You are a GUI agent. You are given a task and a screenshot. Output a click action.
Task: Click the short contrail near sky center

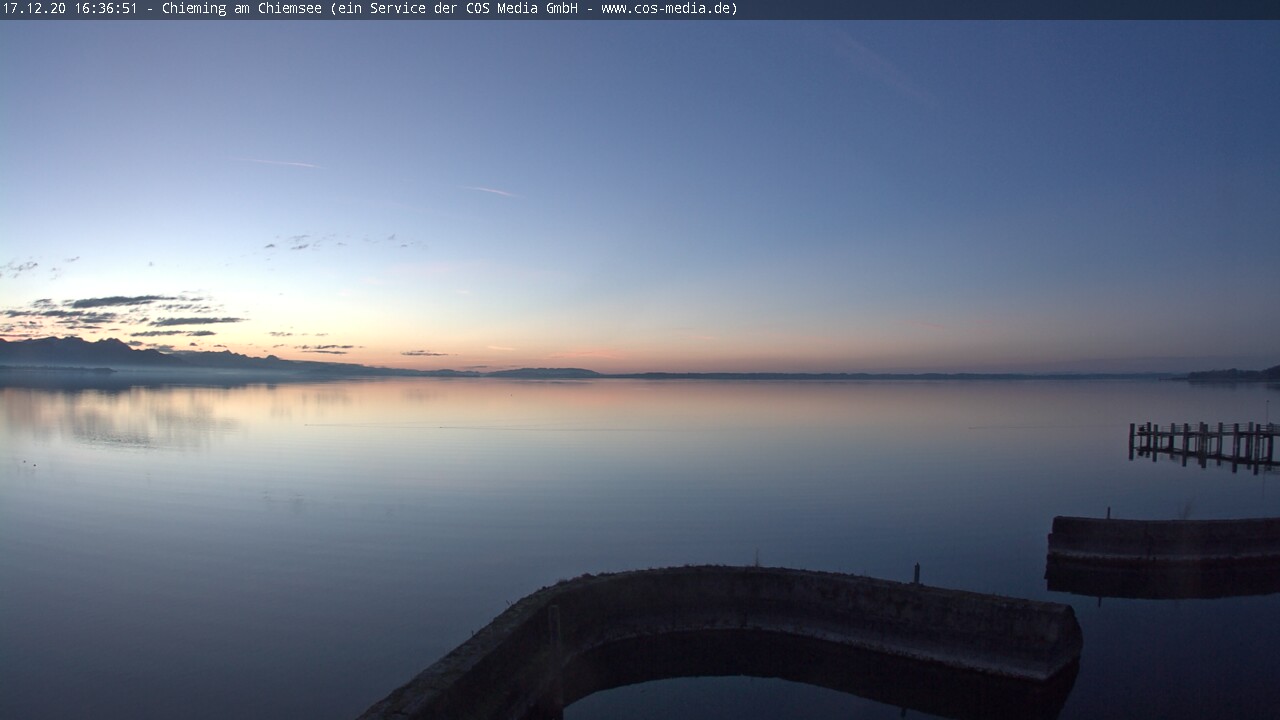coord(487,190)
